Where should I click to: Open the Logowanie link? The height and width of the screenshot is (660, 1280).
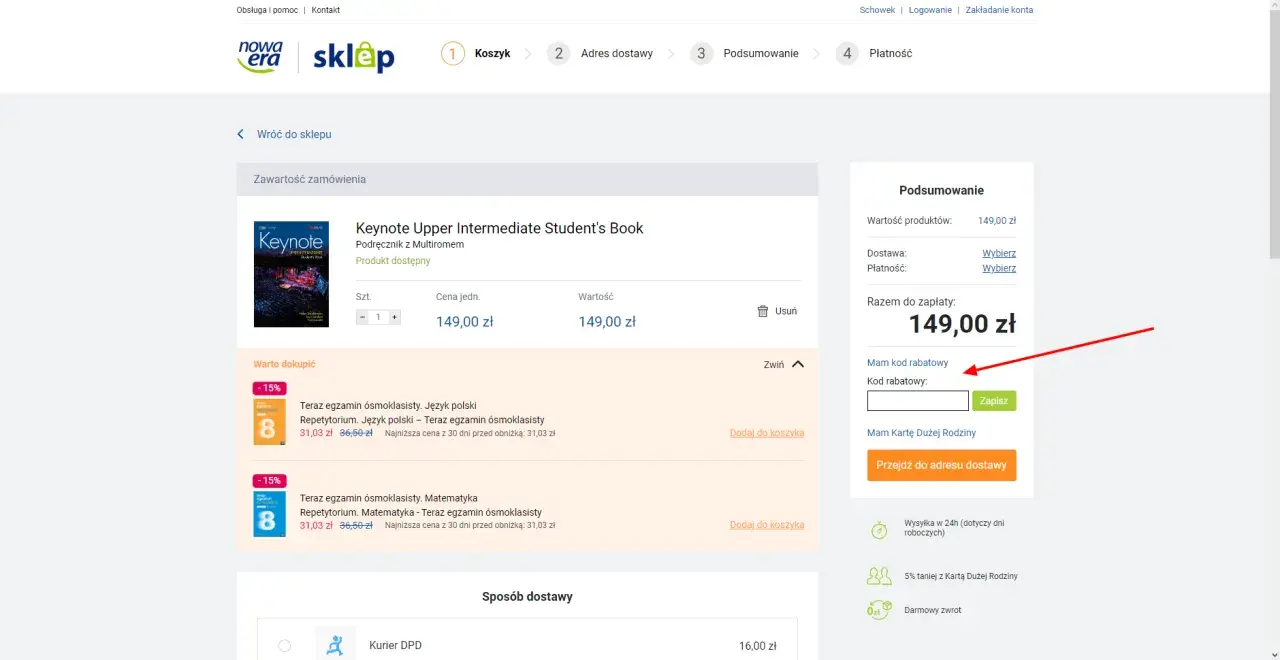(930, 10)
